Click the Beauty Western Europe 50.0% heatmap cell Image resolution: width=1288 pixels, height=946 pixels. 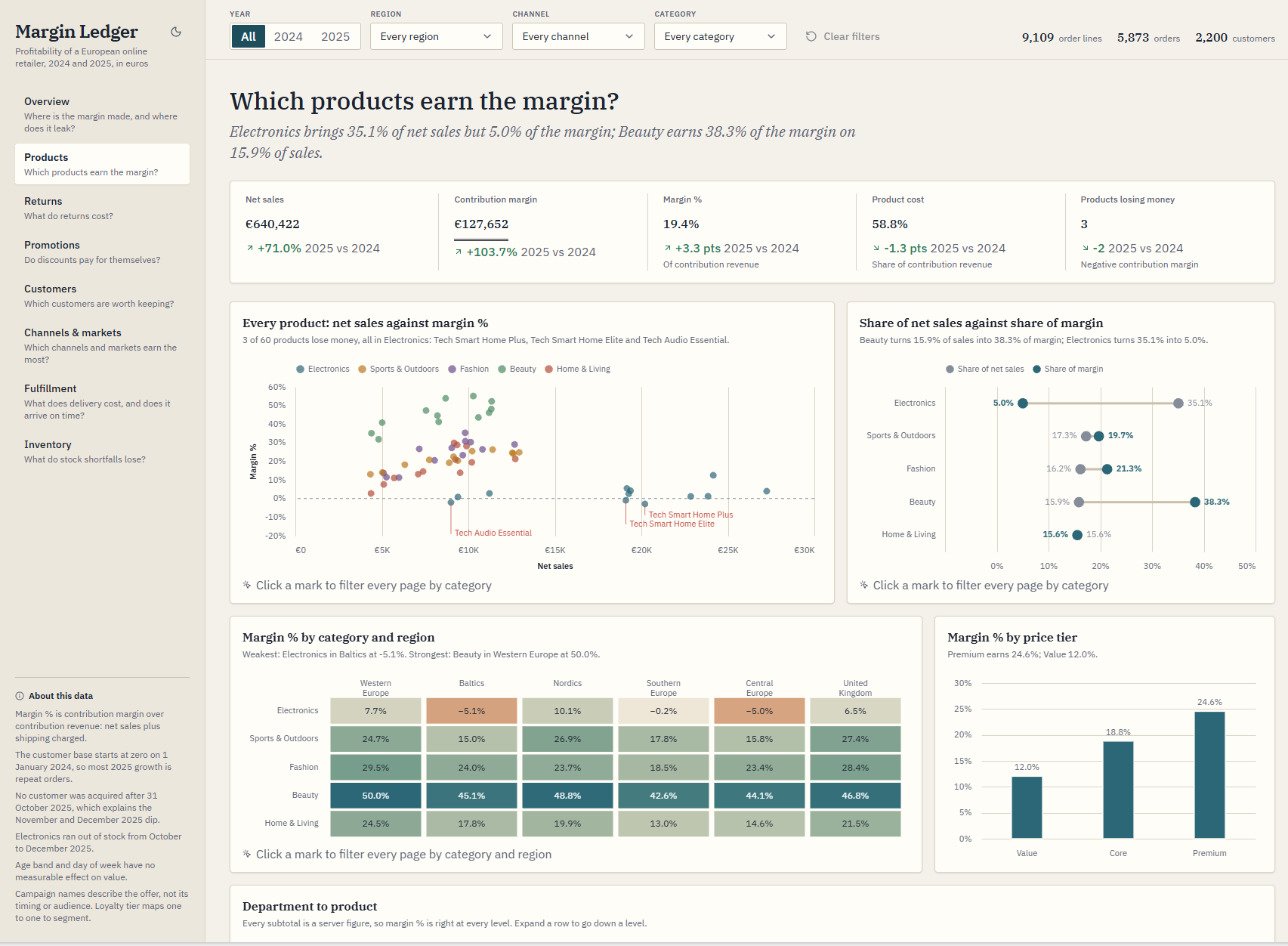[x=375, y=795]
